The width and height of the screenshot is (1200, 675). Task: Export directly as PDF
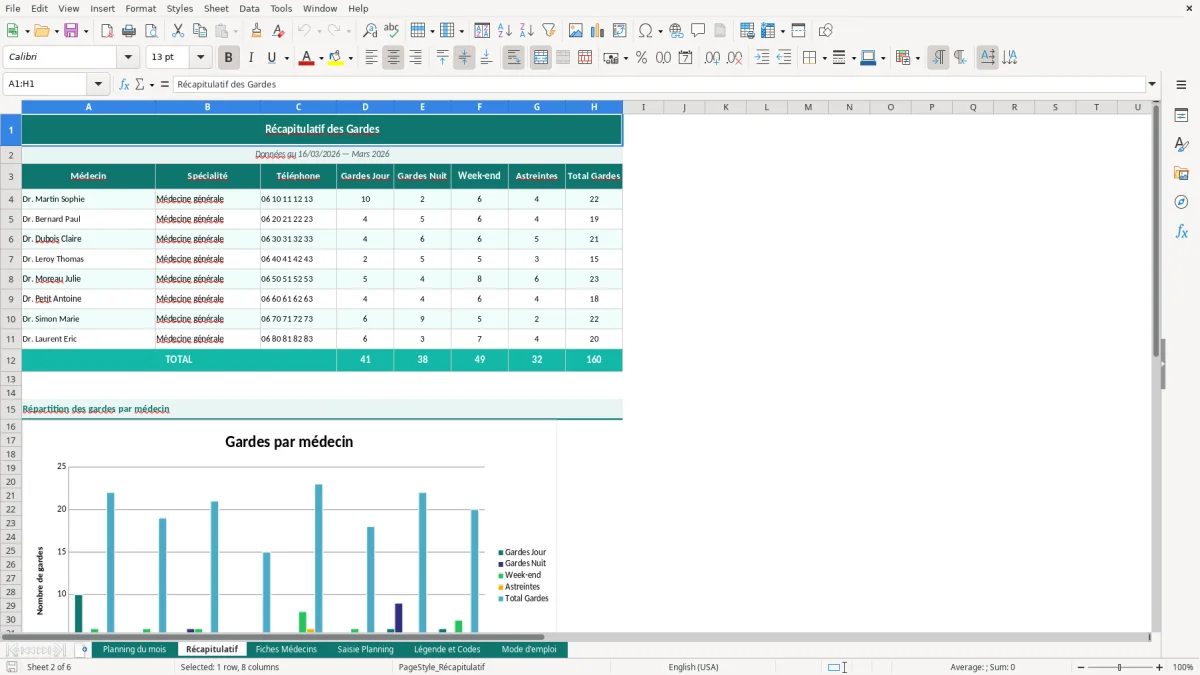(107, 31)
